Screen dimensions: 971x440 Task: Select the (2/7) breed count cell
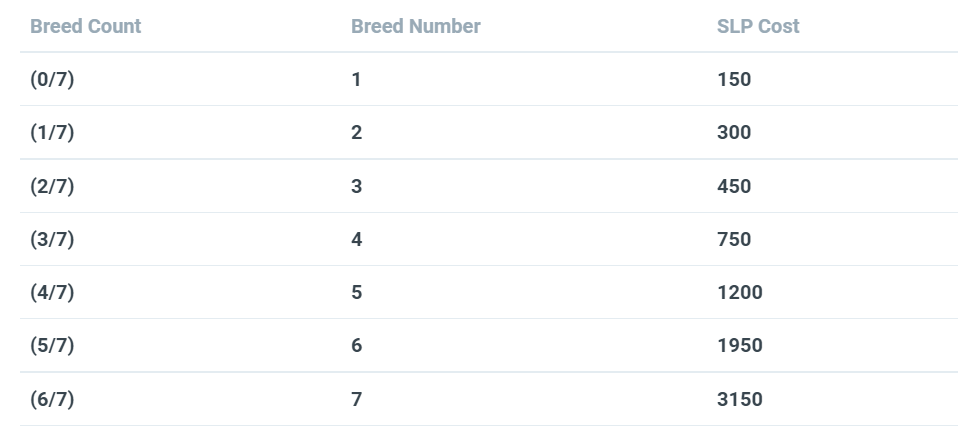point(52,186)
